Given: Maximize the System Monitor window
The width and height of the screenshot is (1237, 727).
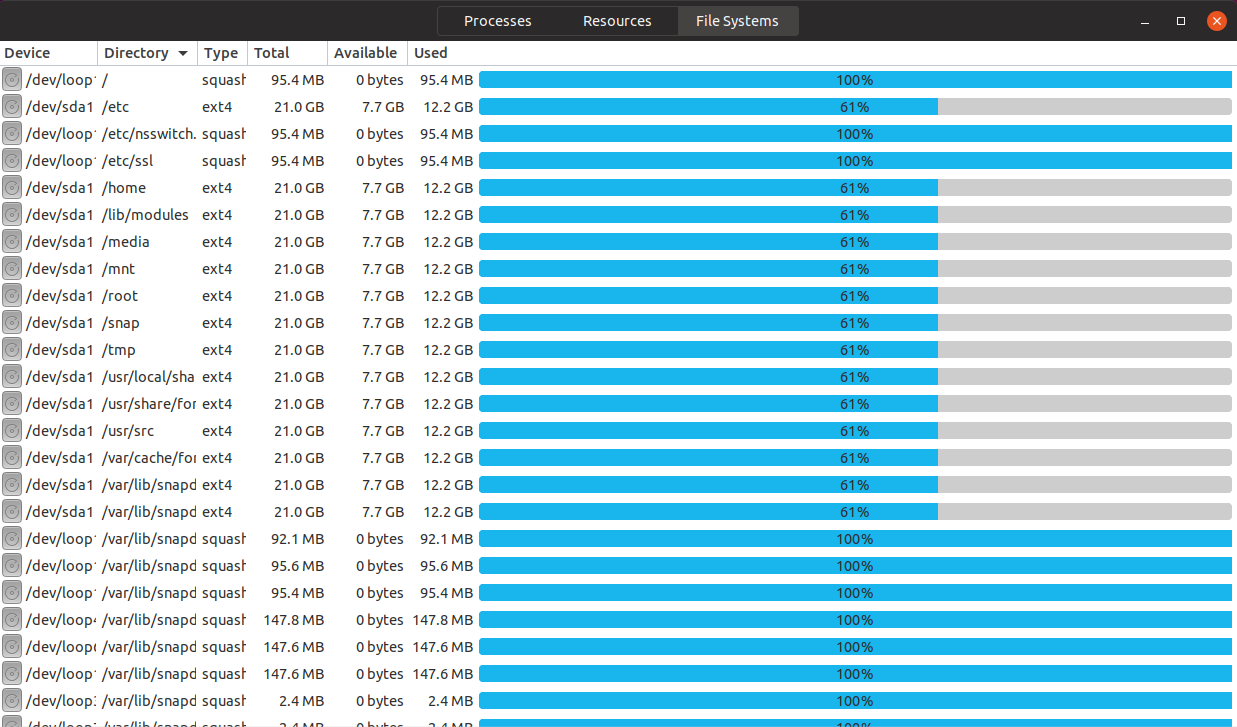Looking at the screenshot, I should pos(1181,21).
